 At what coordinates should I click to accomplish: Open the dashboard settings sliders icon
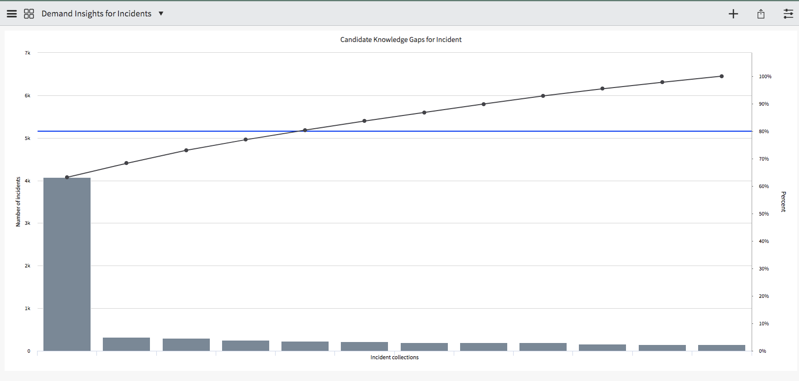click(788, 14)
